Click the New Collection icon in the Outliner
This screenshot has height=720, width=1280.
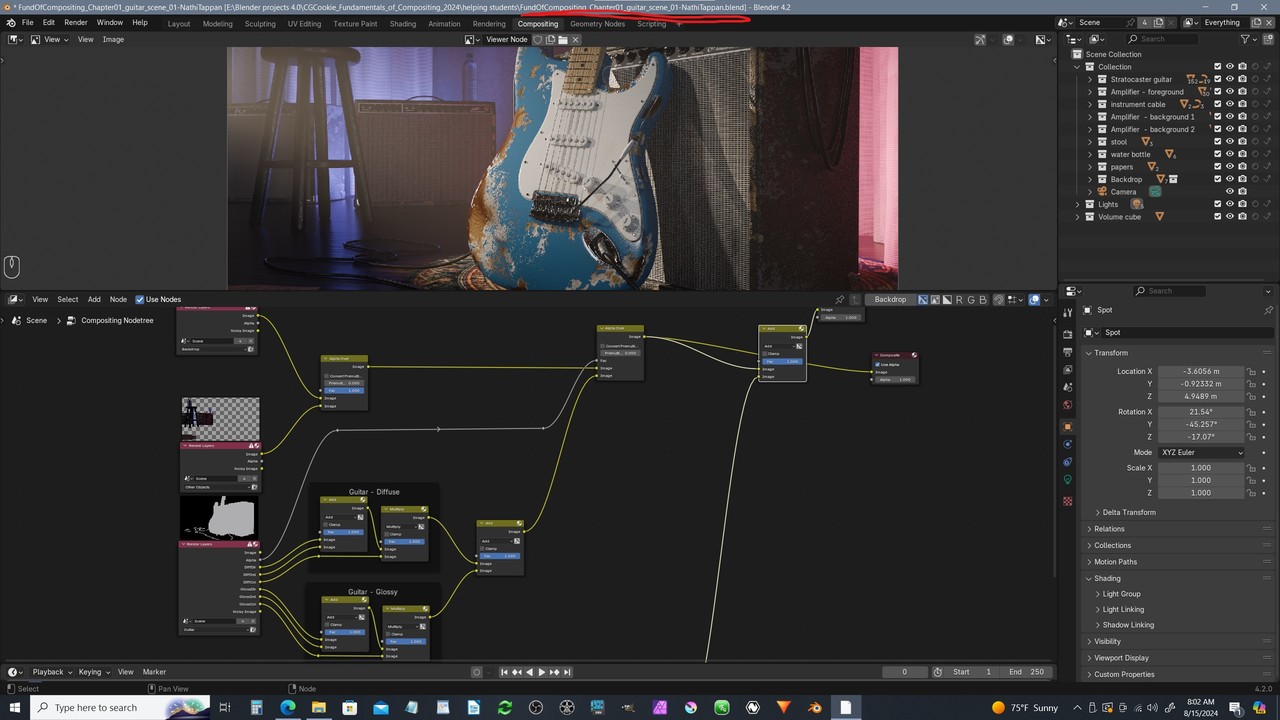tap(1269, 39)
